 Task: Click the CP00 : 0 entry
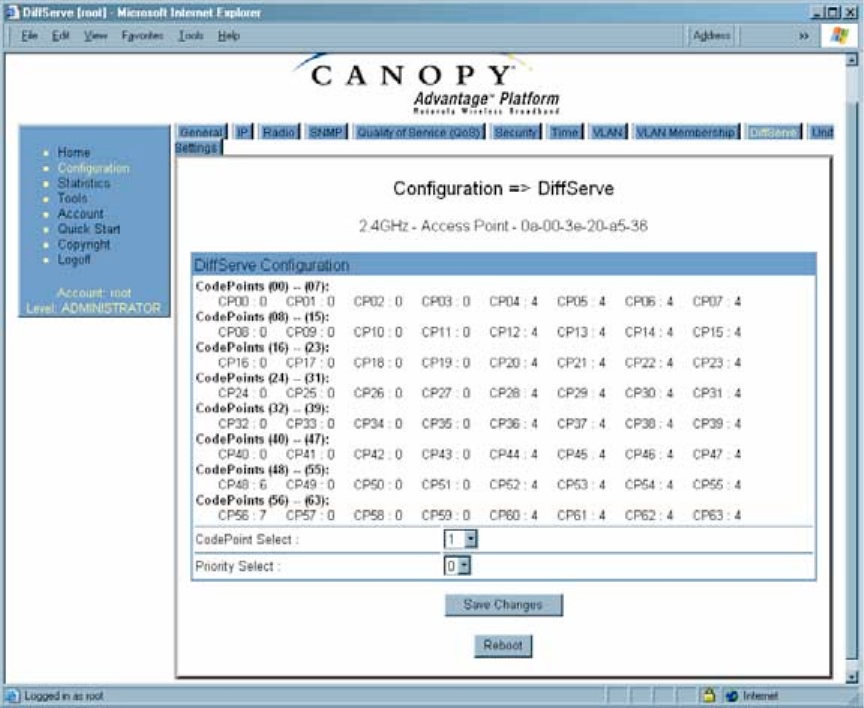[242, 301]
